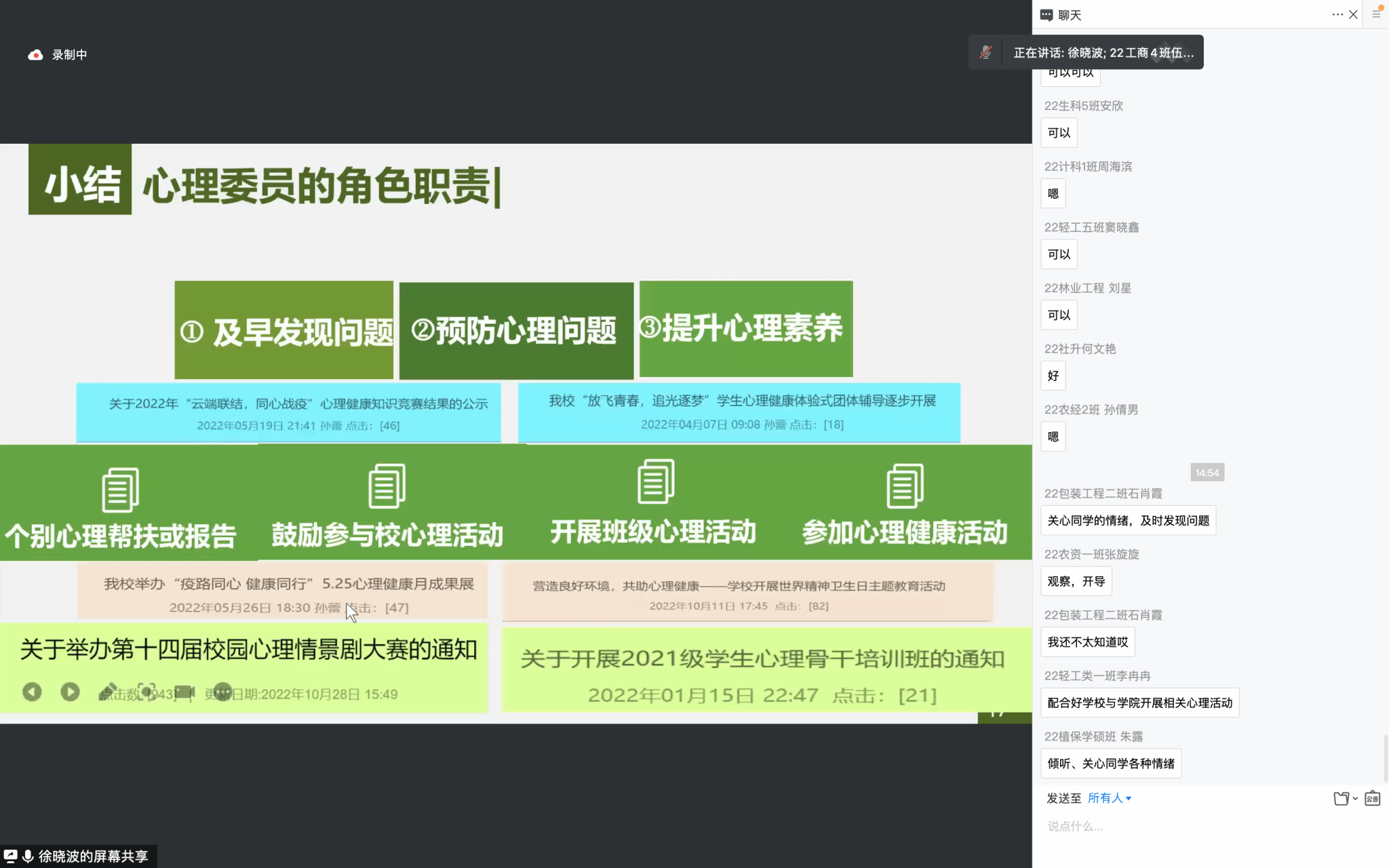Select message 关心同学的情绪，及时发现问题

click(1128, 520)
